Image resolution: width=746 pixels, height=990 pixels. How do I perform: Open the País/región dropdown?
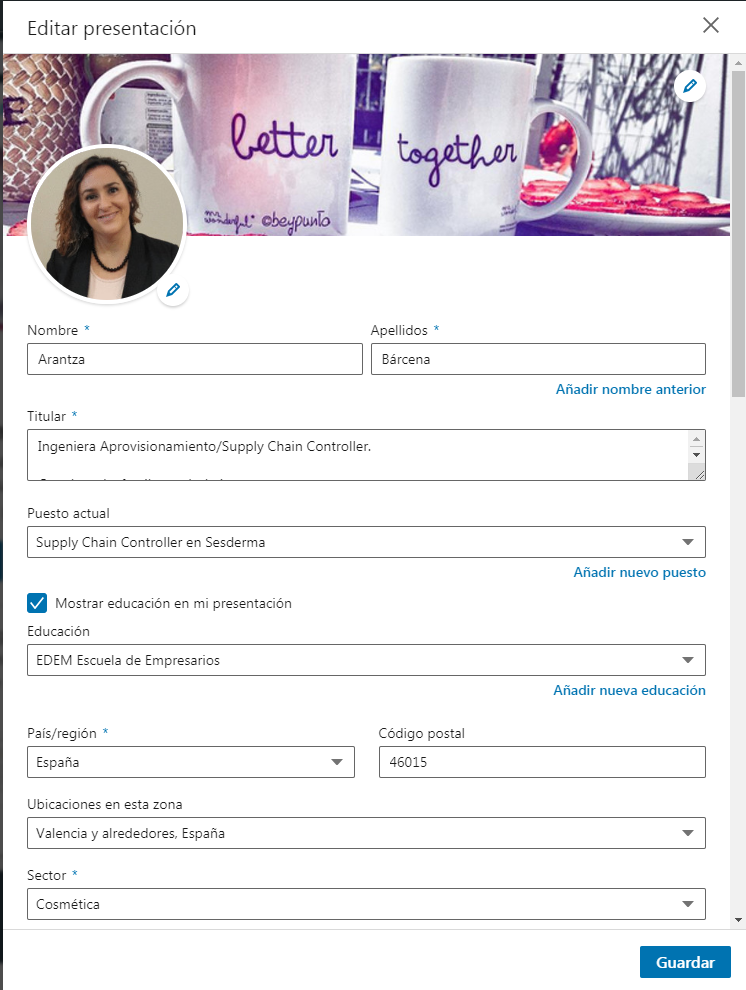(191, 762)
